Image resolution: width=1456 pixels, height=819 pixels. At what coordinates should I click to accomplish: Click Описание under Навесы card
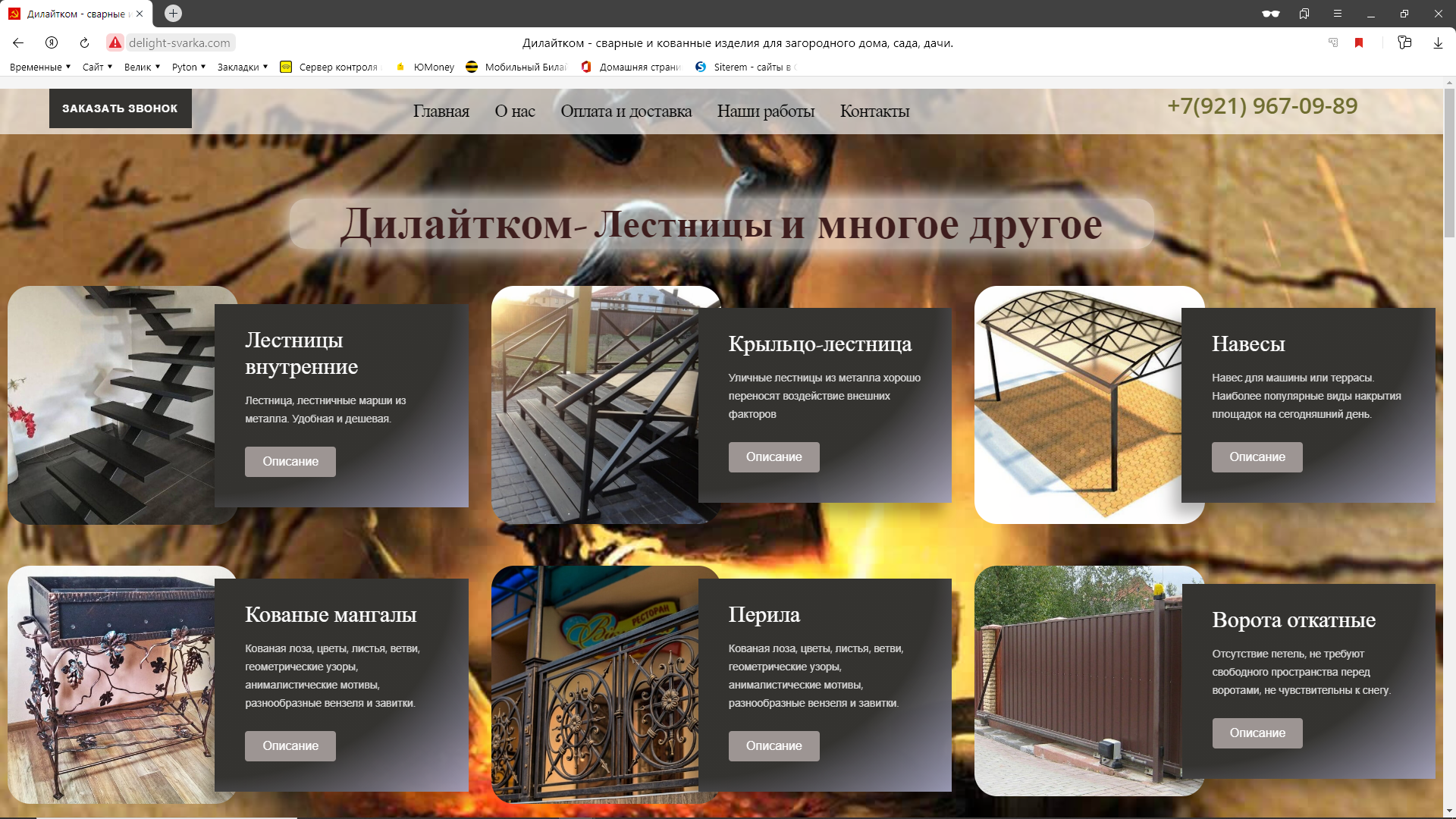point(1257,457)
